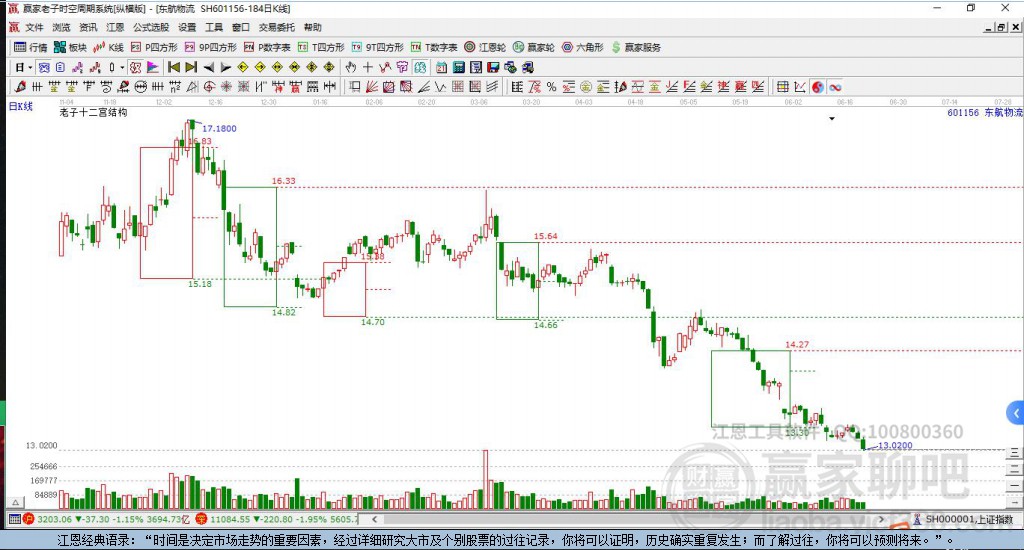
Task: Open the calculator icon in toolbar
Action: (458, 67)
